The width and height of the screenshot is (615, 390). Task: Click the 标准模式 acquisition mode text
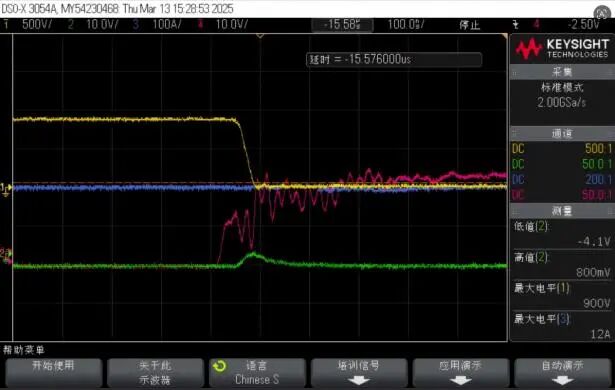click(562, 87)
